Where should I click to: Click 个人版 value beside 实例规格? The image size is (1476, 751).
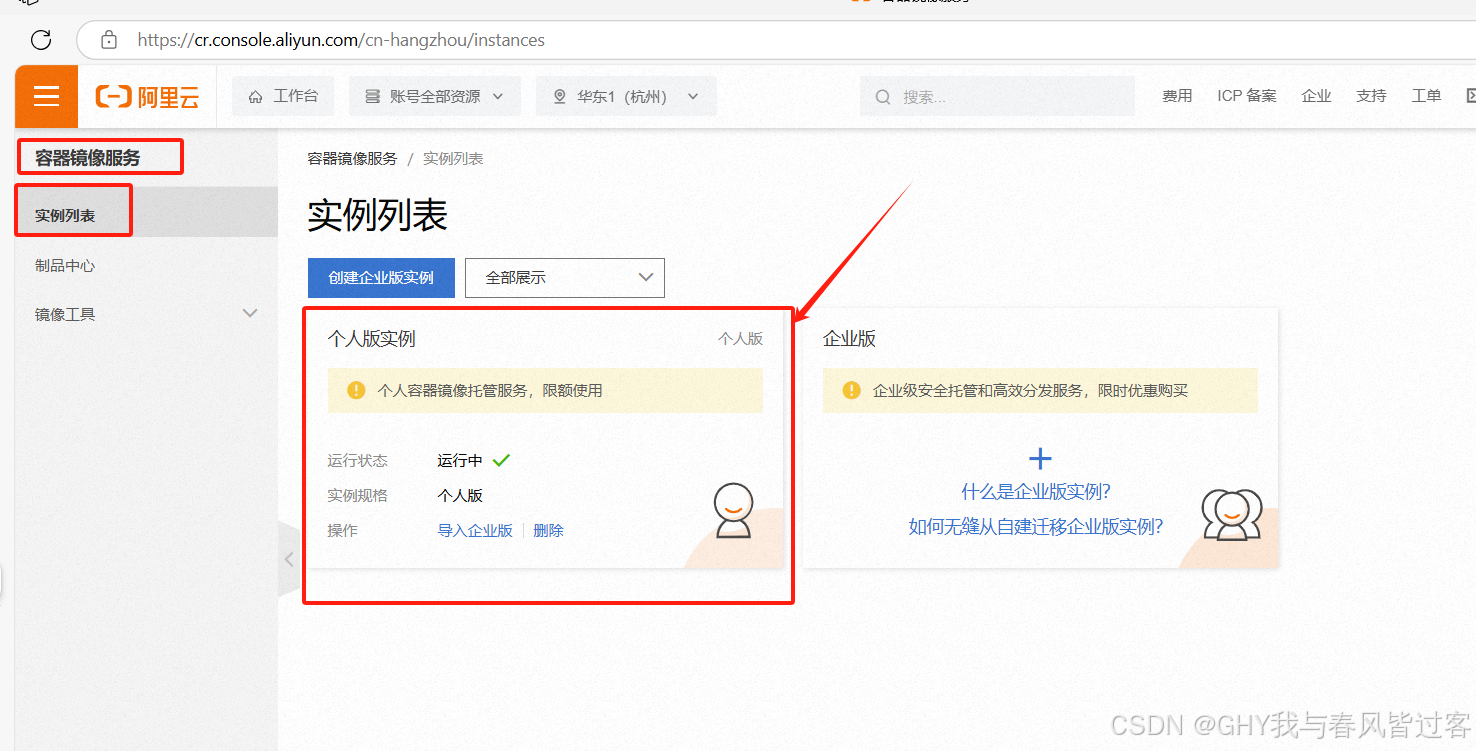pos(460,495)
